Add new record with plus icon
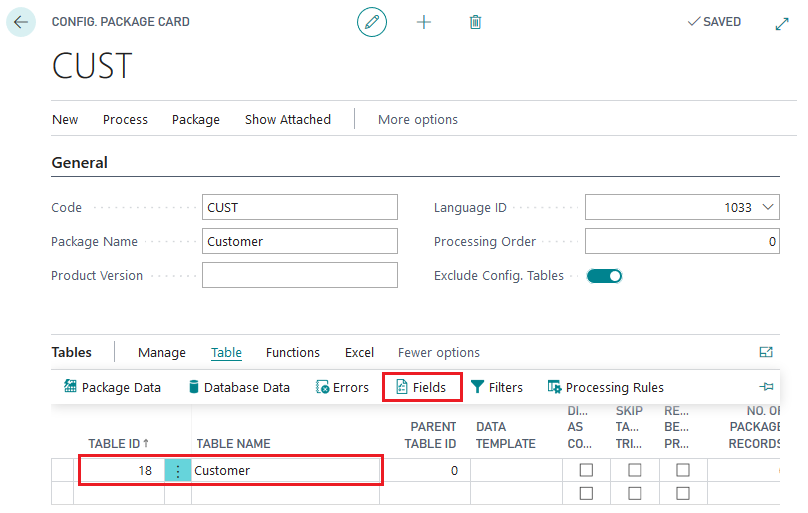 424,22
